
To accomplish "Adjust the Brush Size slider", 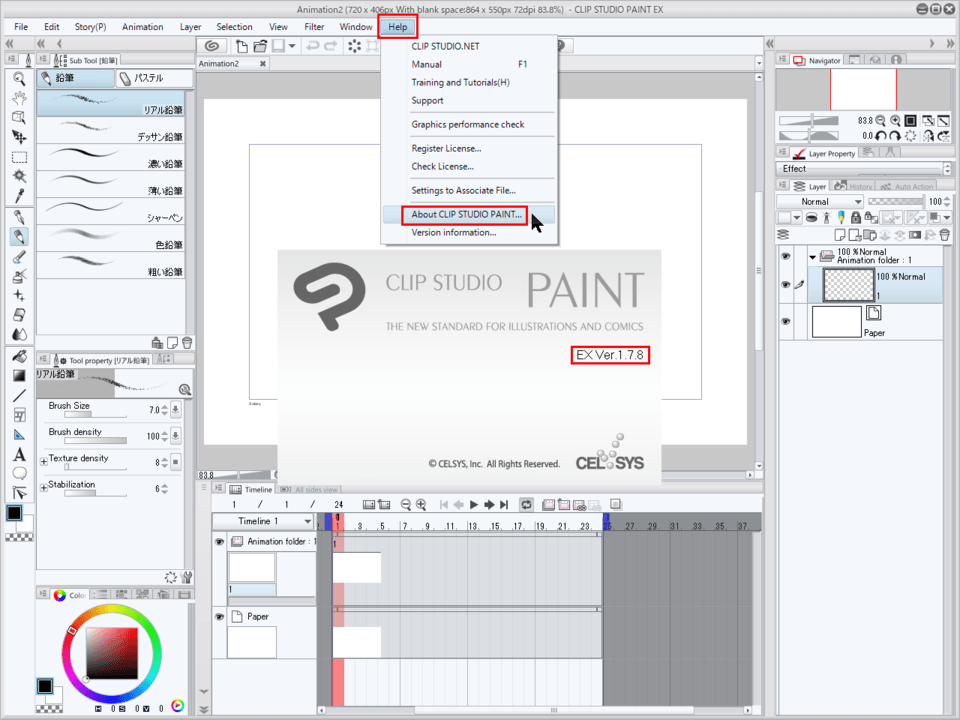I will [x=96, y=415].
